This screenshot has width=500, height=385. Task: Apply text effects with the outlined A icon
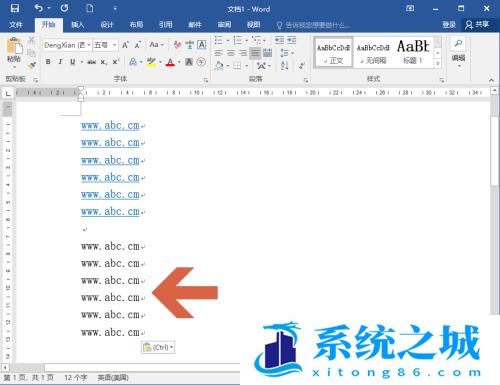(x=133, y=62)
